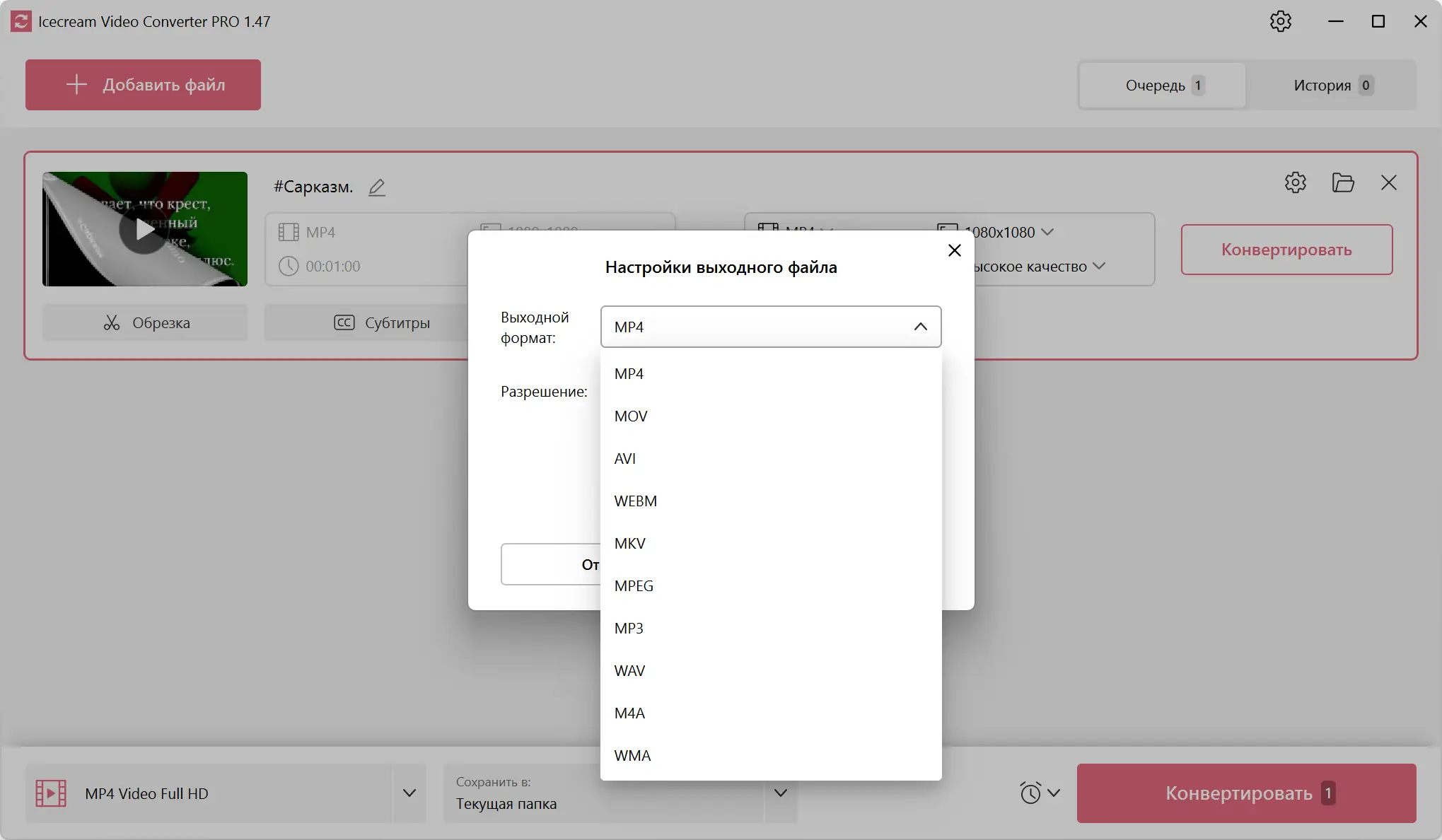This screenshot has height=840, width=1442.
Task: Select MP3 from the format list
Action: click(629, 629)
